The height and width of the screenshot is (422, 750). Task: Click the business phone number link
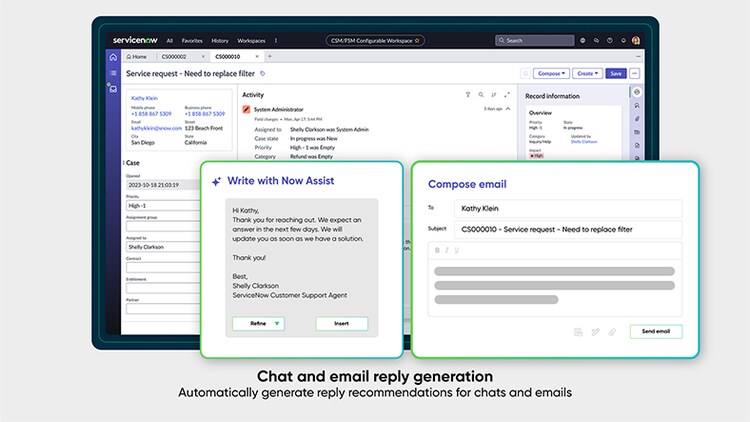(205, 114)
